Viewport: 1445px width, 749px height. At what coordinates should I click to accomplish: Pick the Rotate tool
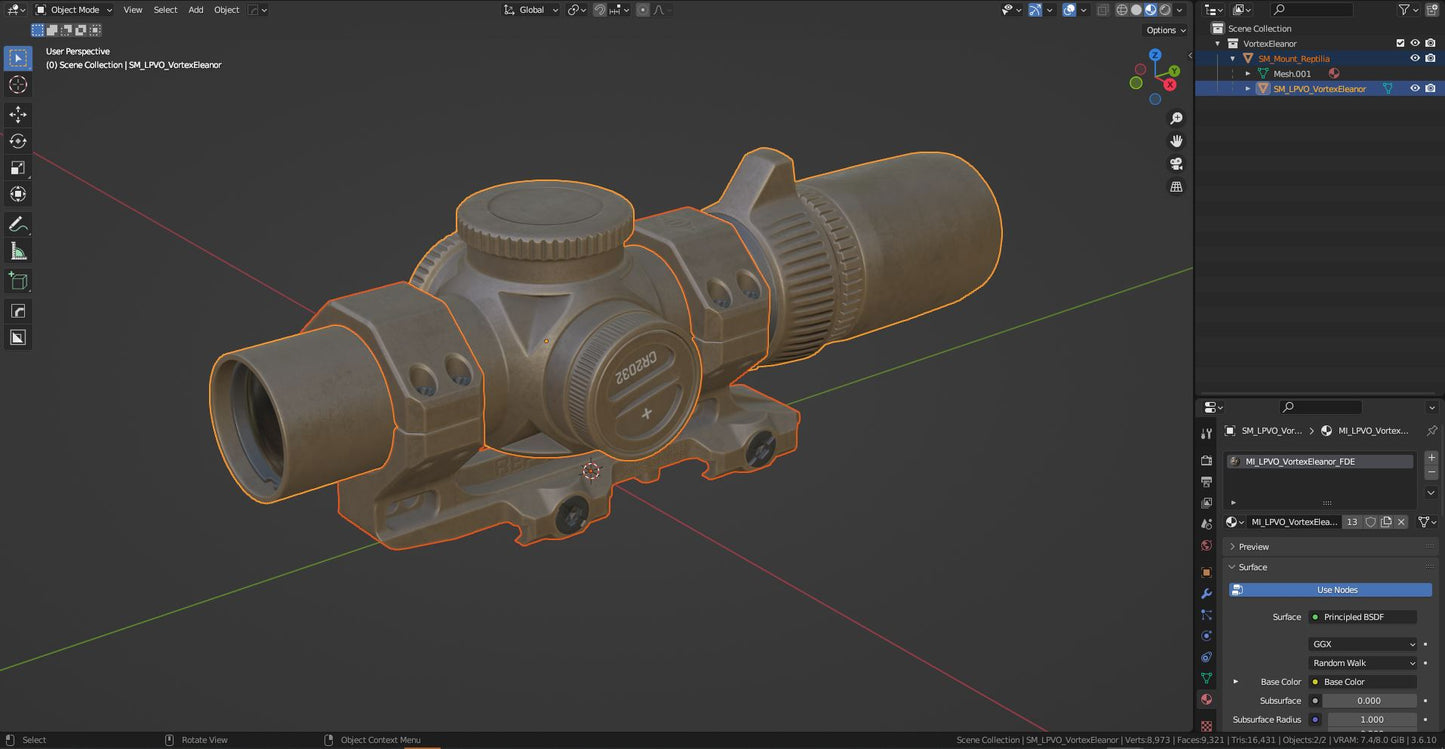pos(18,141)
